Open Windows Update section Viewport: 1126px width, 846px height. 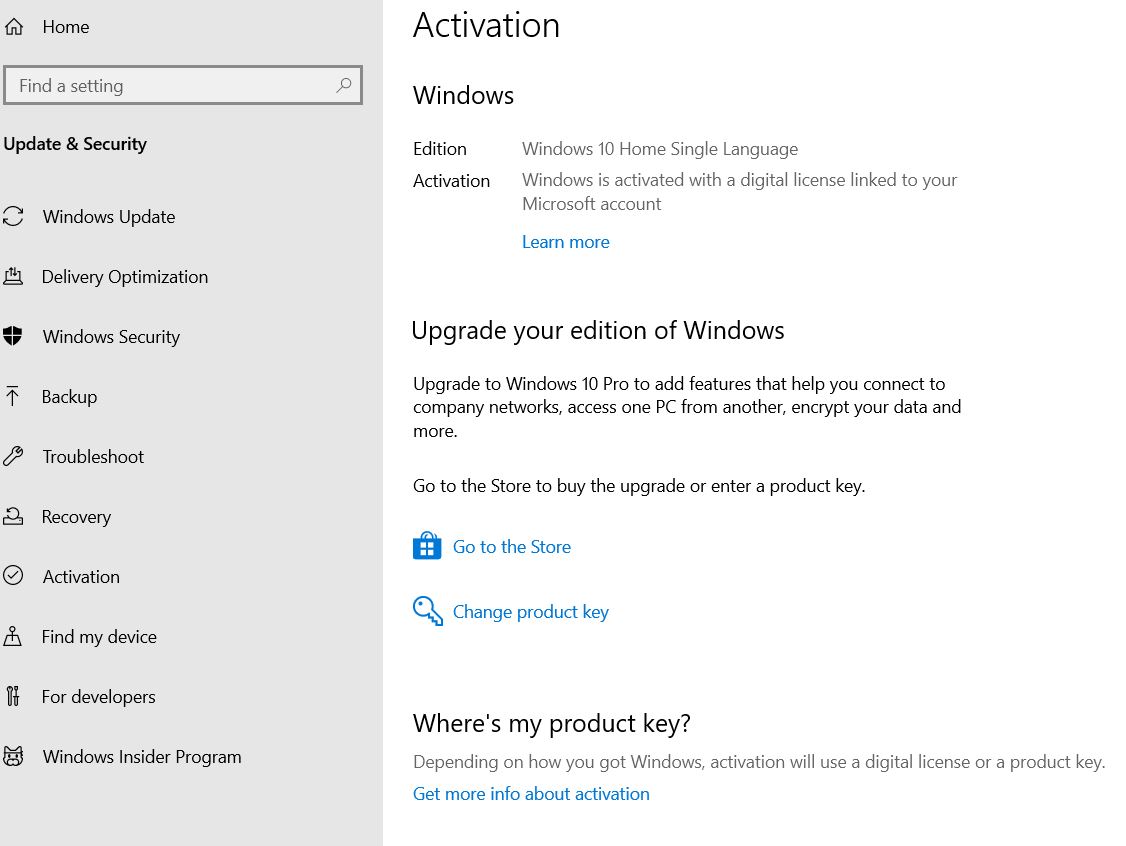coord(109,217)
